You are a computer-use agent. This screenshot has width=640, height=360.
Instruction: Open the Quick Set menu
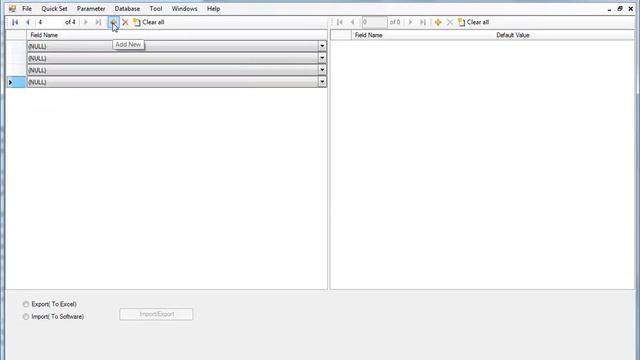[54, 9]
